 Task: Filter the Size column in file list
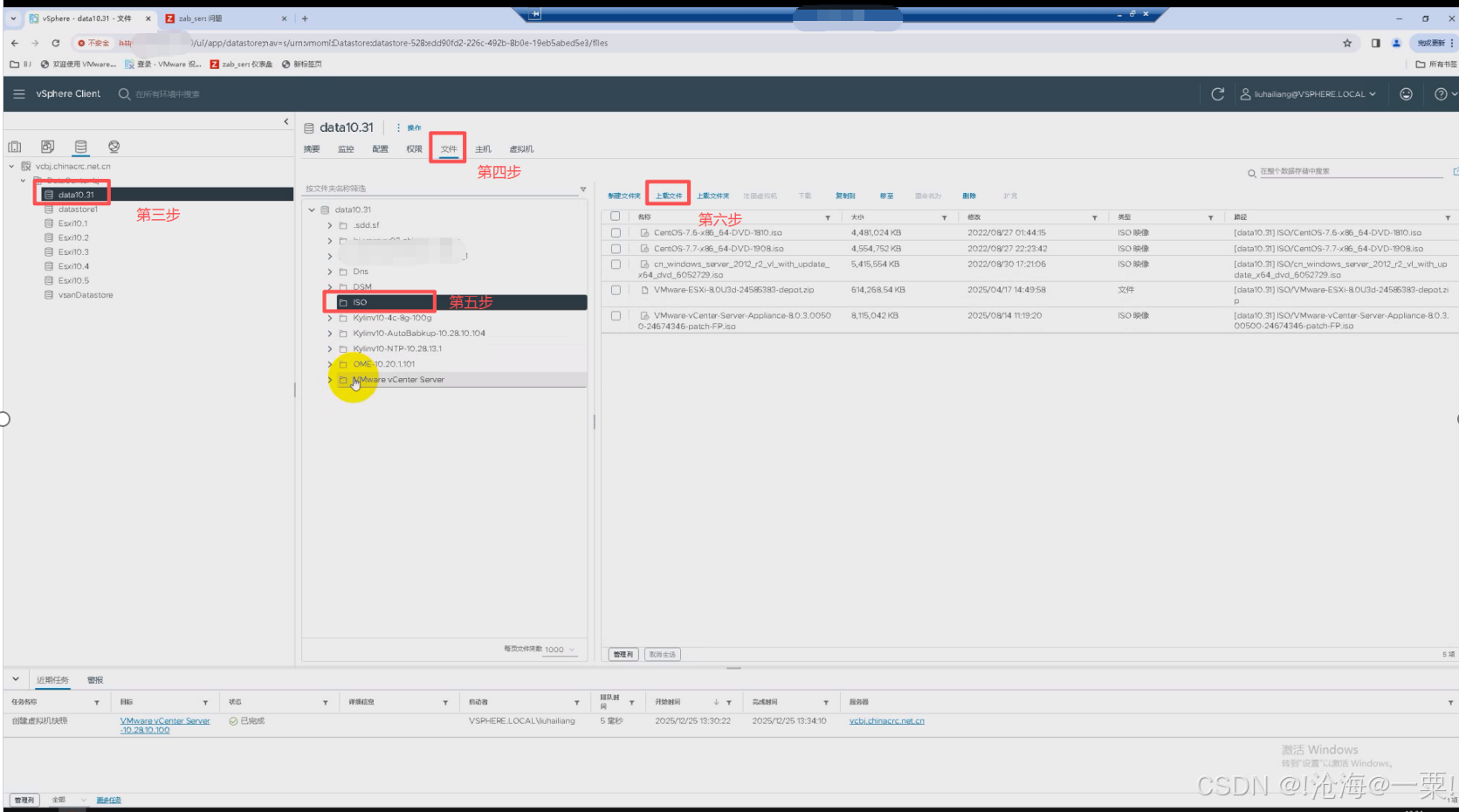tap(945, 217)
